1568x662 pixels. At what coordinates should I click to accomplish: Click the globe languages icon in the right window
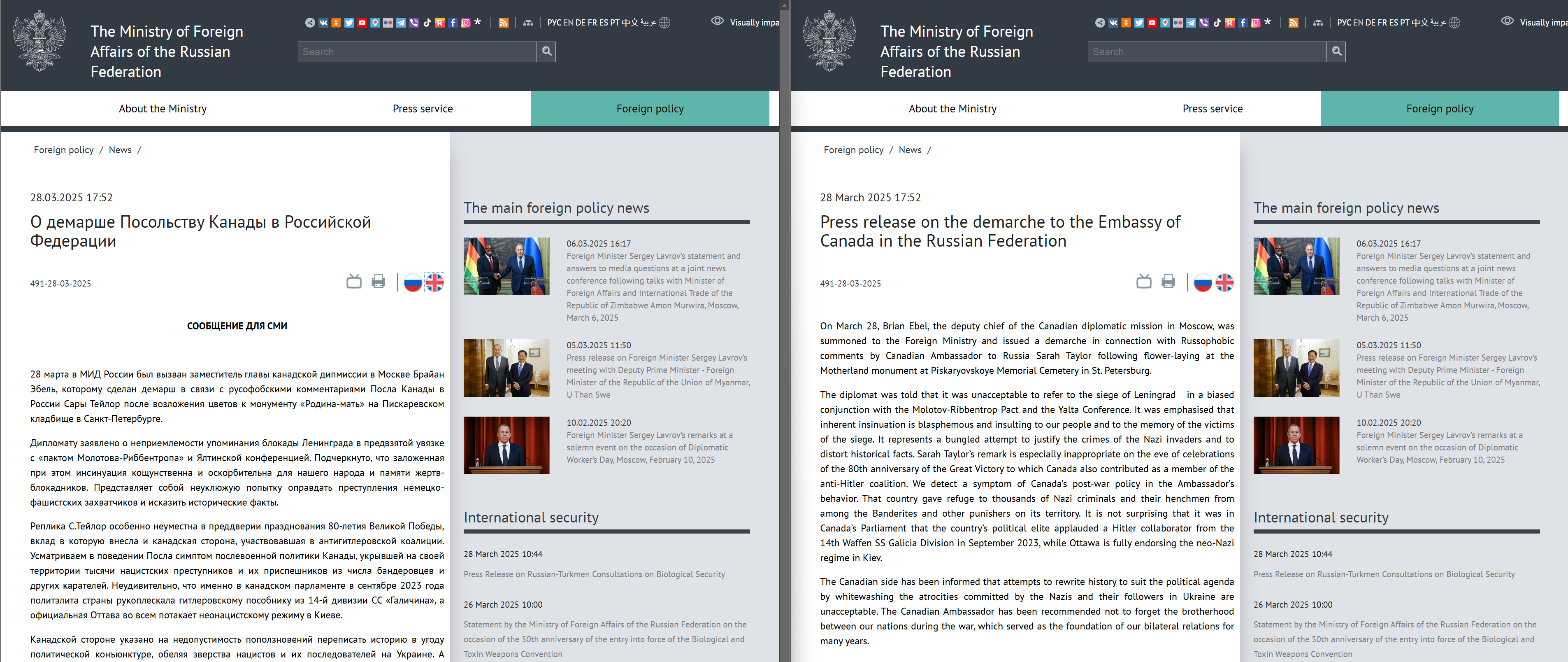1455,23
